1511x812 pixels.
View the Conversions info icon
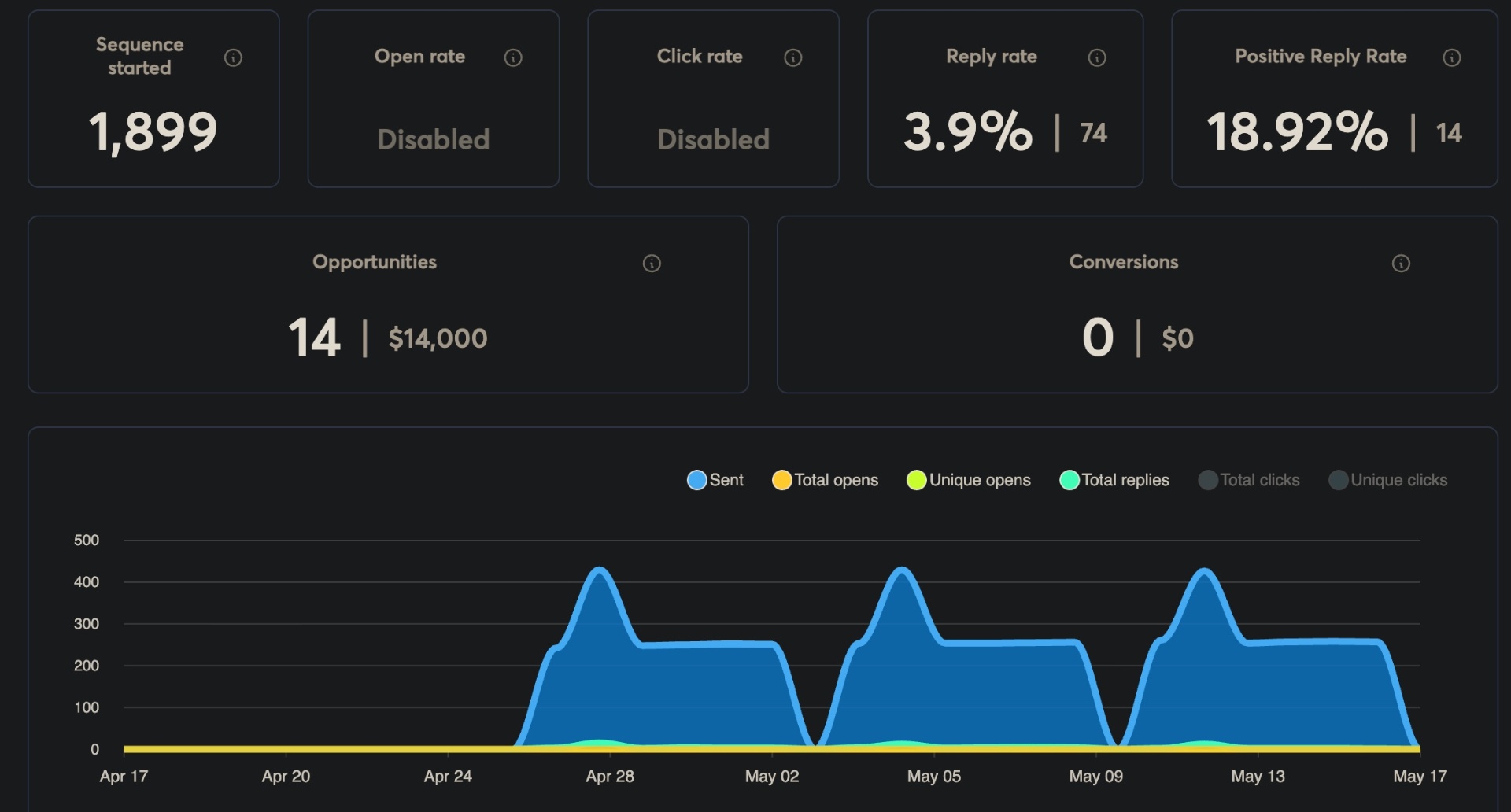(x=1401, y=264)
